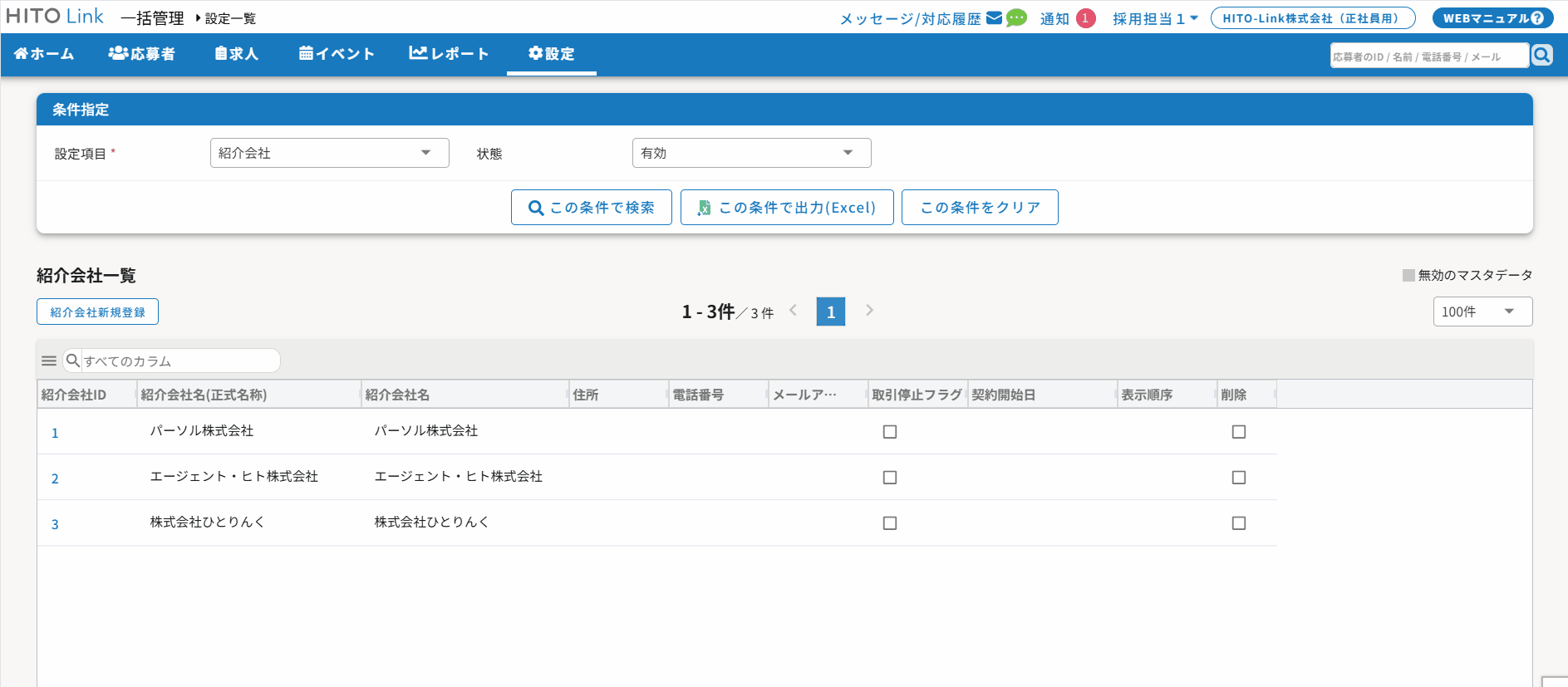Go to next page arrow

[x=869, y=310]
